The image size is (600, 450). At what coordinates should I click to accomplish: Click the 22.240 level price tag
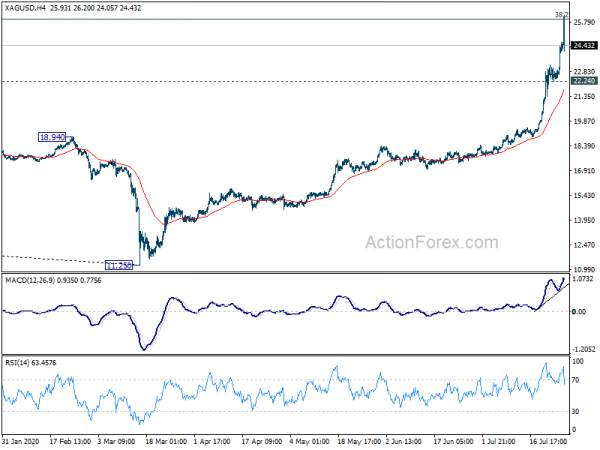[x=584, y=81]
